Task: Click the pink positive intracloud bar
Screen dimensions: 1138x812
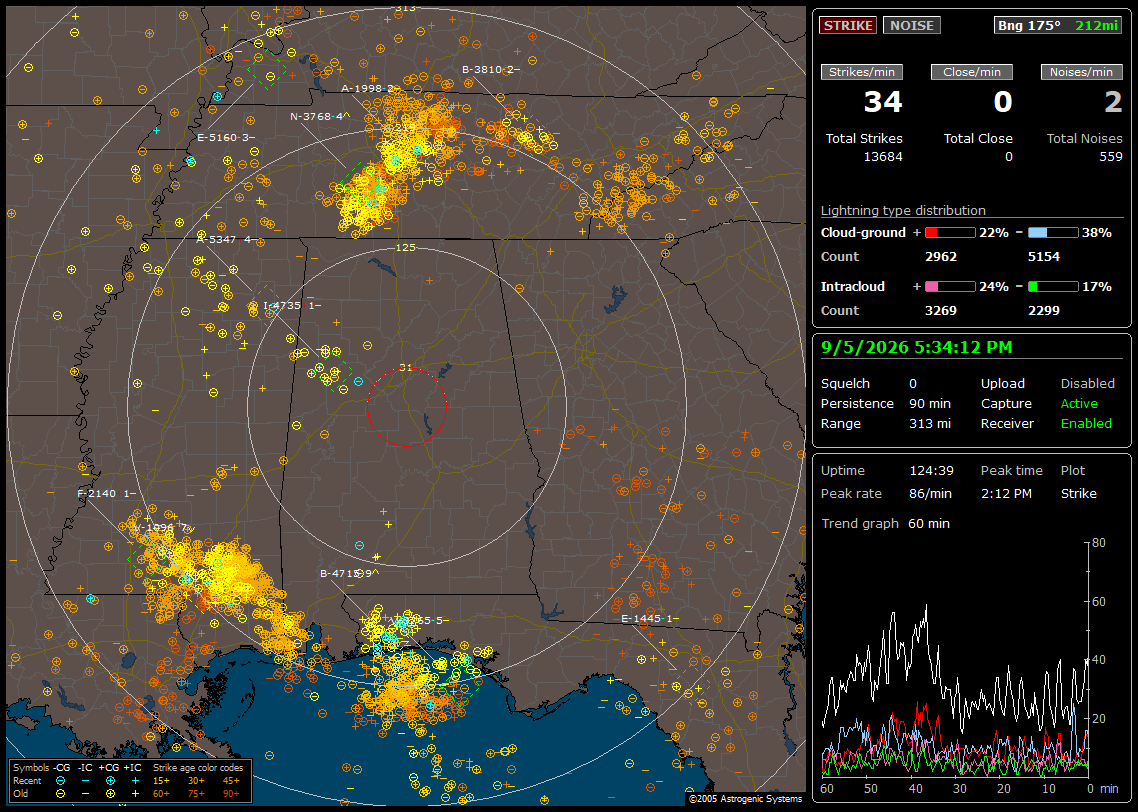Action: click(x=950, y=287)
